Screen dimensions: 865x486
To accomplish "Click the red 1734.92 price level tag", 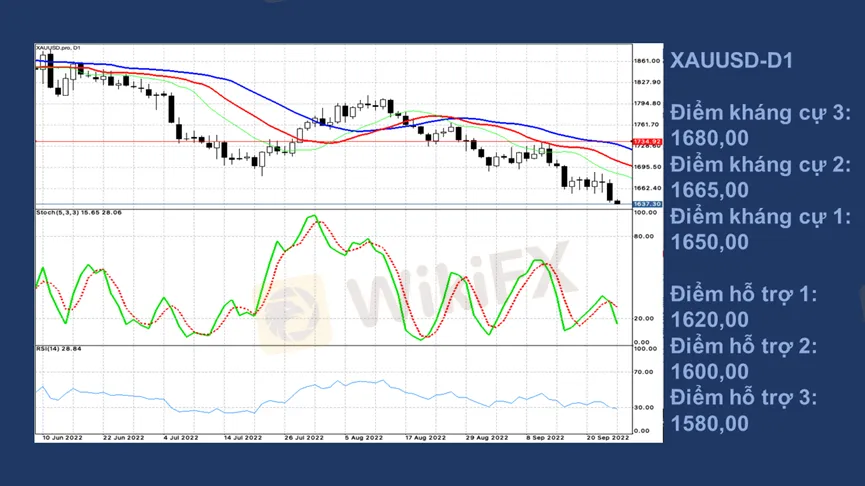I will (647, 142).
